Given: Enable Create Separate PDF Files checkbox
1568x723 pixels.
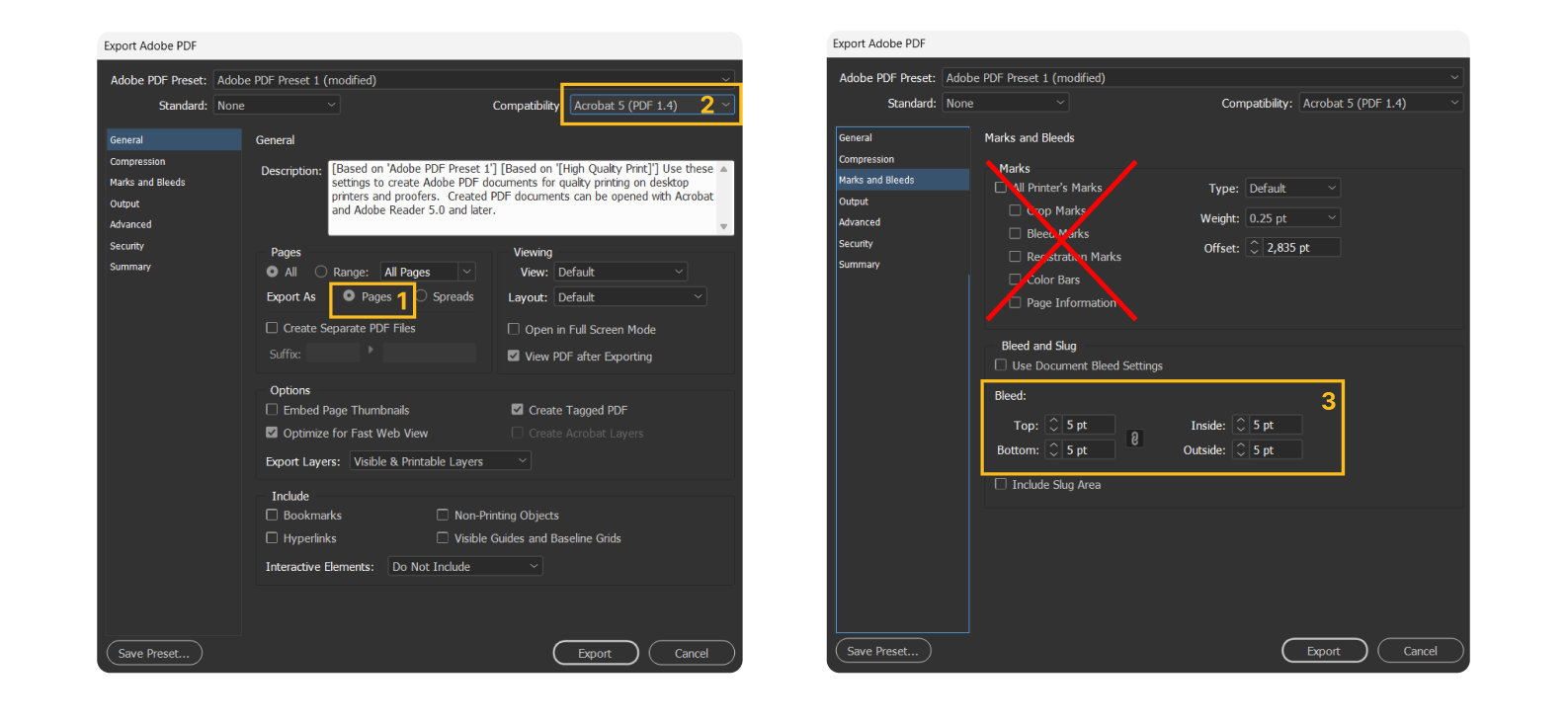Looking at the screenshot, I should click(272, 328).
